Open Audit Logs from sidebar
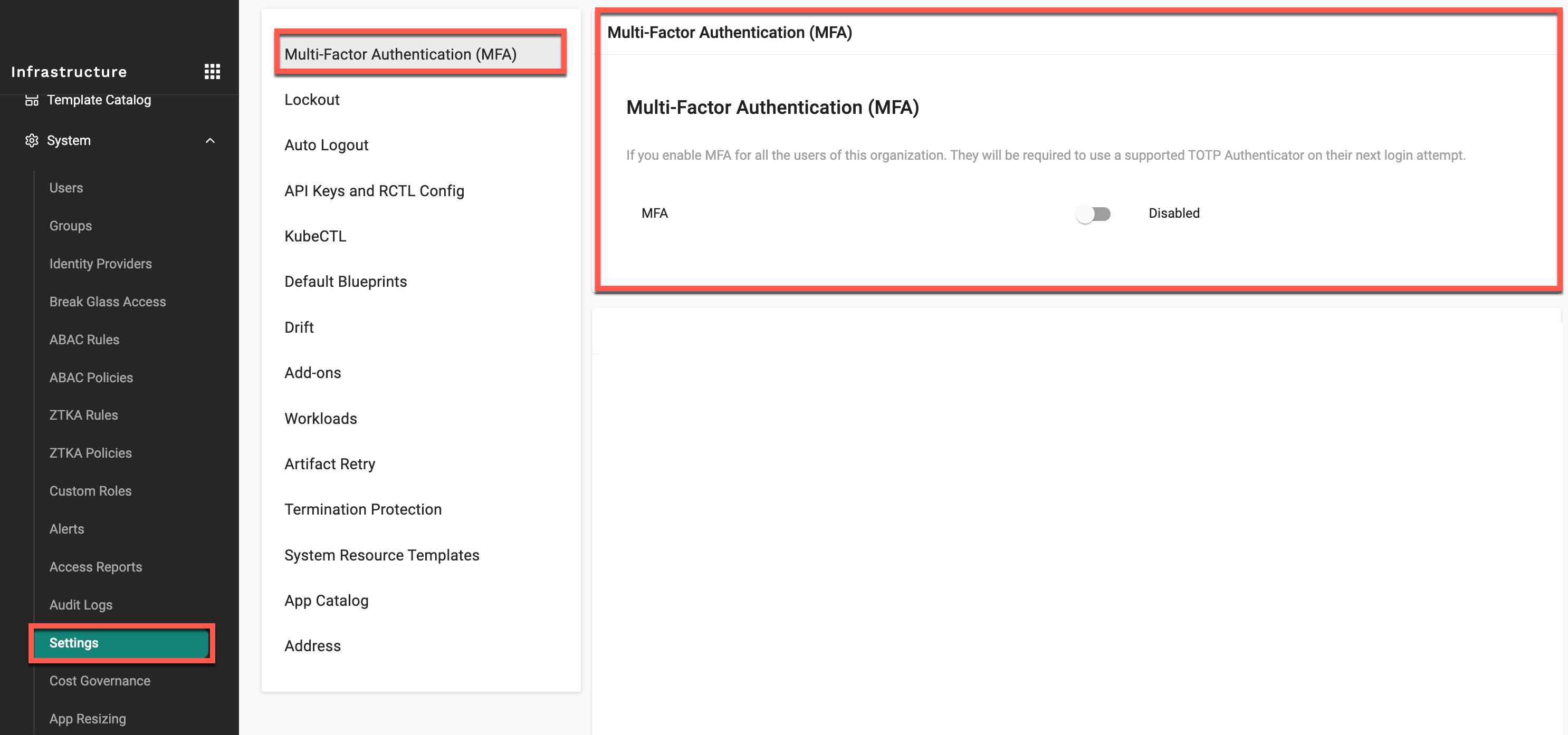 tap(80, 605)
